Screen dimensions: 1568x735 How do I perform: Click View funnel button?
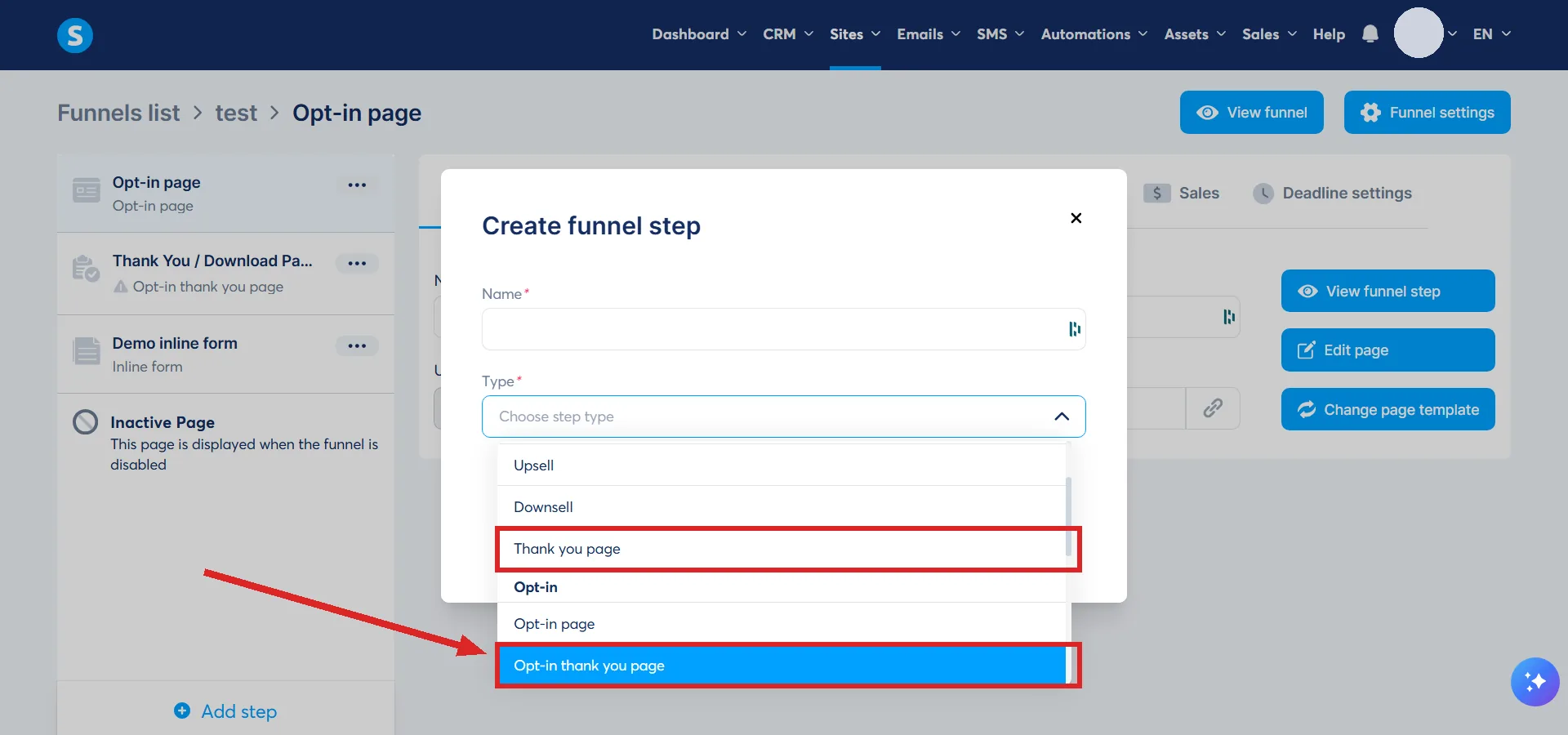pyautogui.click(x=1251, y=112)
